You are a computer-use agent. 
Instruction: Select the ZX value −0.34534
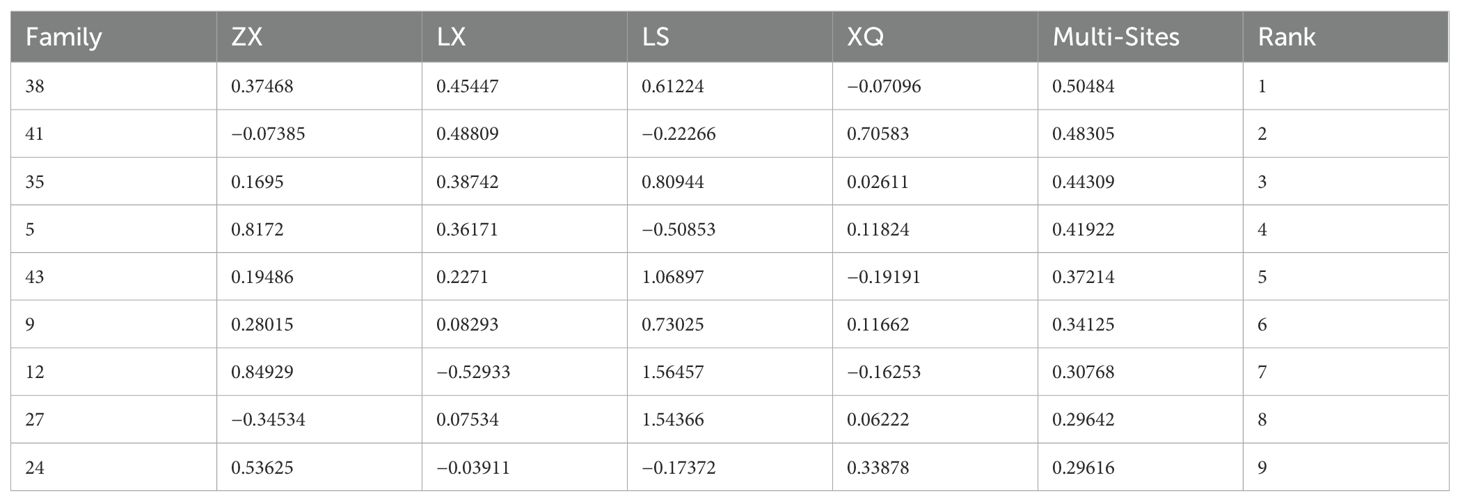point(268,420)
